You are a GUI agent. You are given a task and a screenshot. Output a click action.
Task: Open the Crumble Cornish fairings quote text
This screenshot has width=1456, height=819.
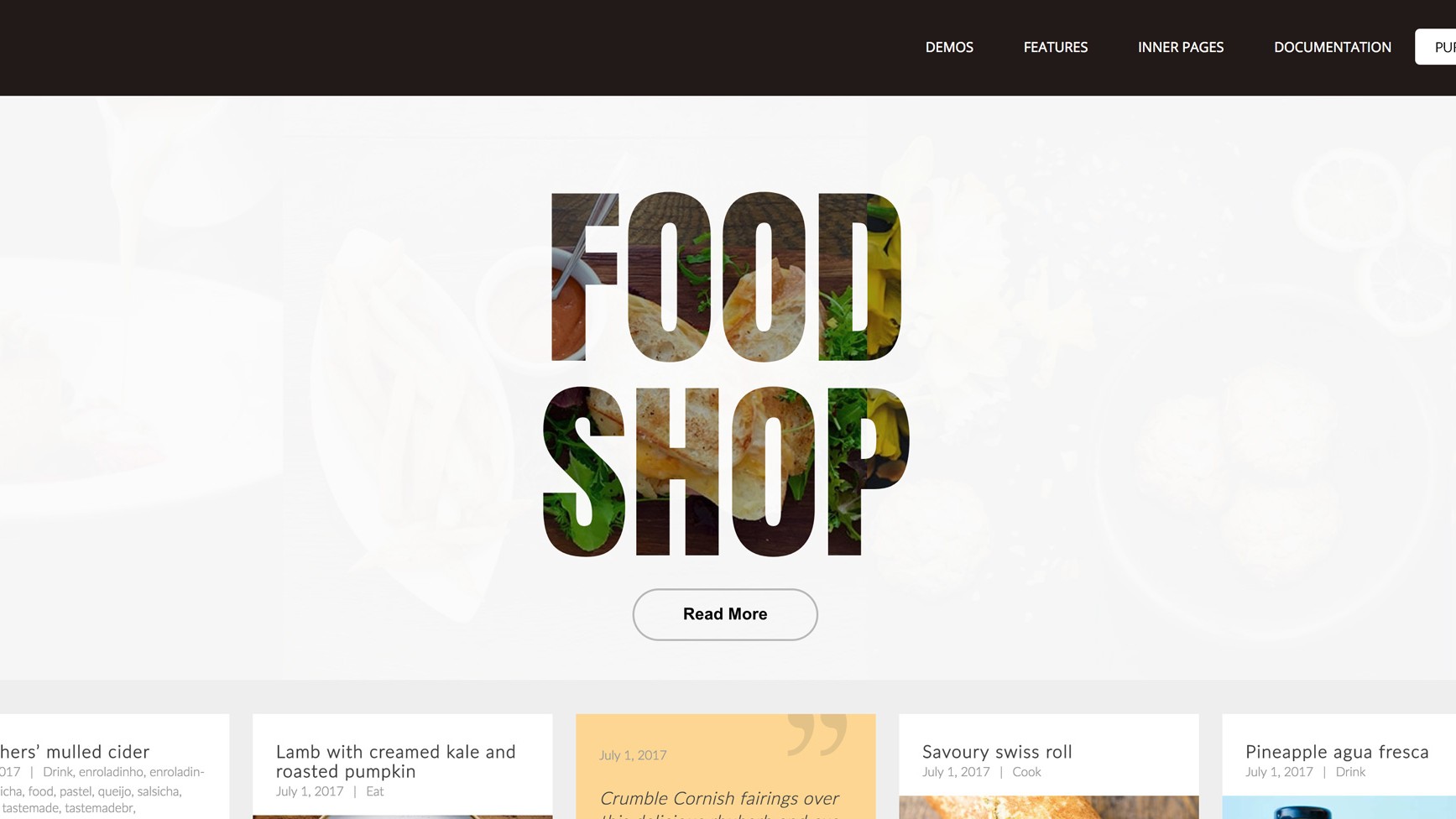[x=719, y=807]
